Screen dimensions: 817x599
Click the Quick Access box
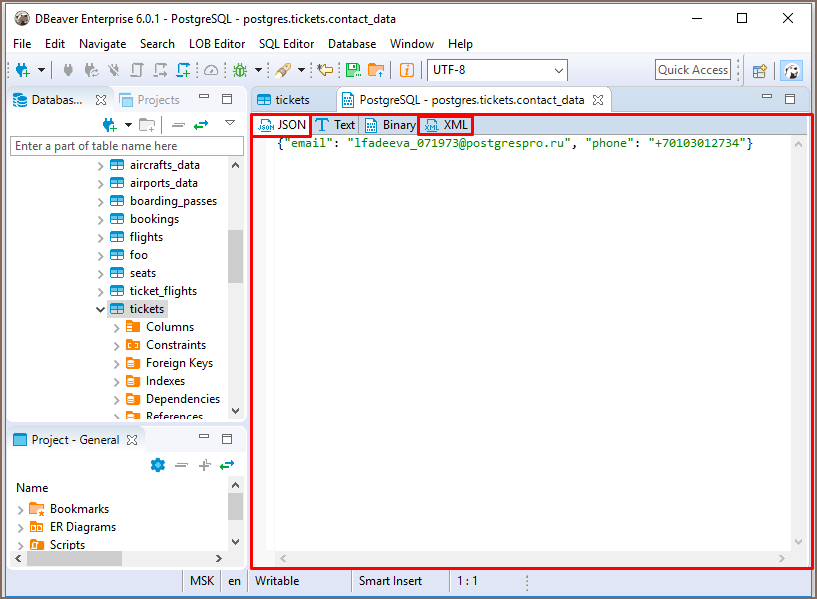click(693, 70)
